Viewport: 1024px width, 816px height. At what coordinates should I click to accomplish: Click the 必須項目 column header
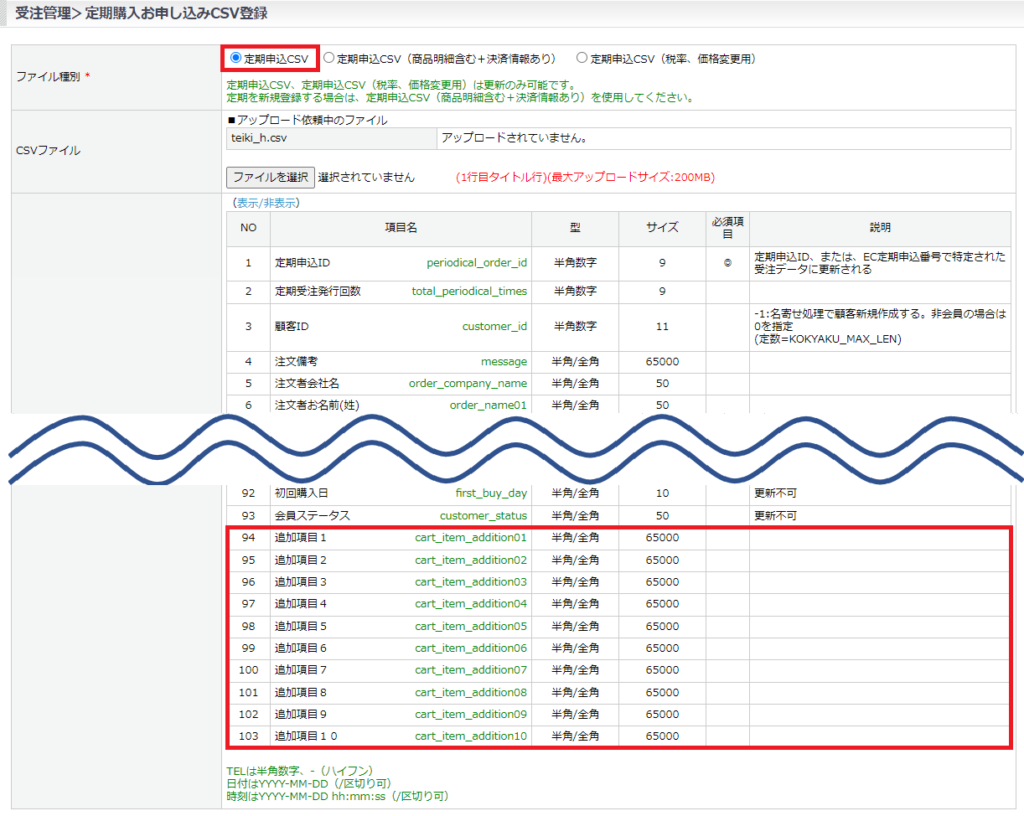pos(727,228)
